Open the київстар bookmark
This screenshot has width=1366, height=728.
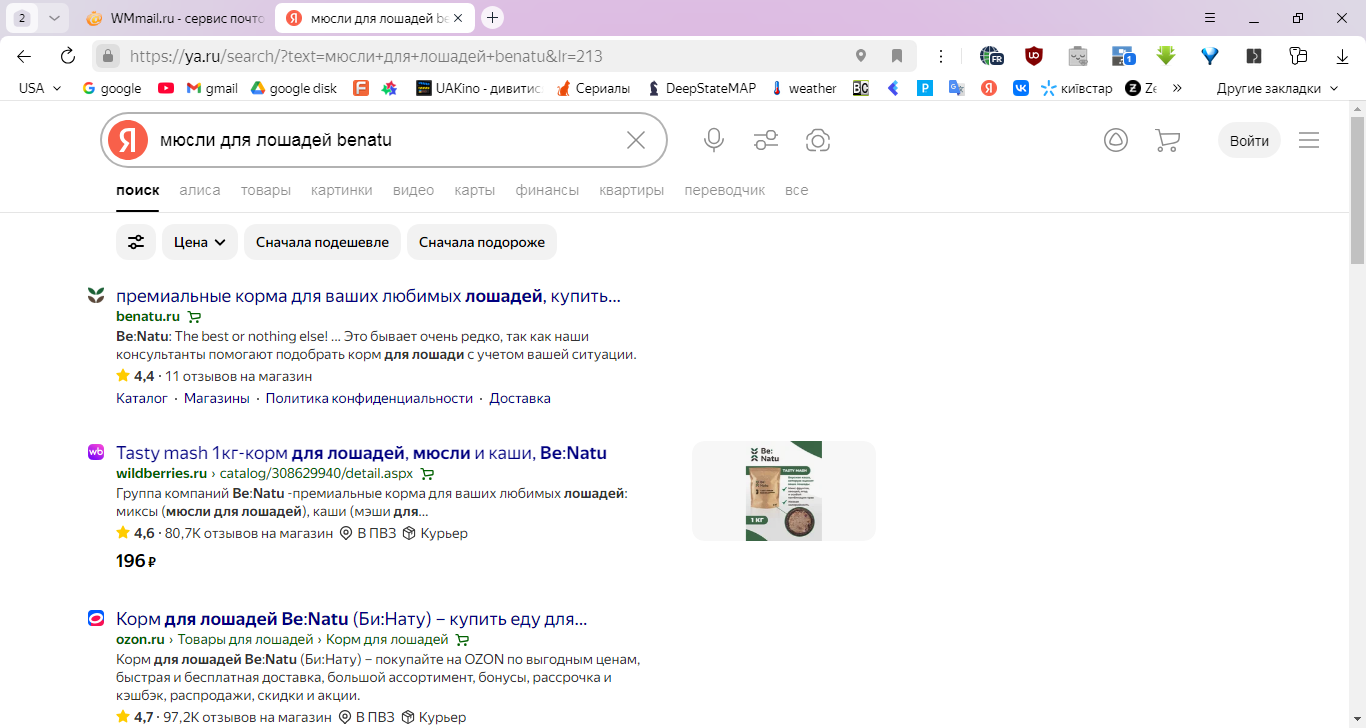coord(1077,88)
